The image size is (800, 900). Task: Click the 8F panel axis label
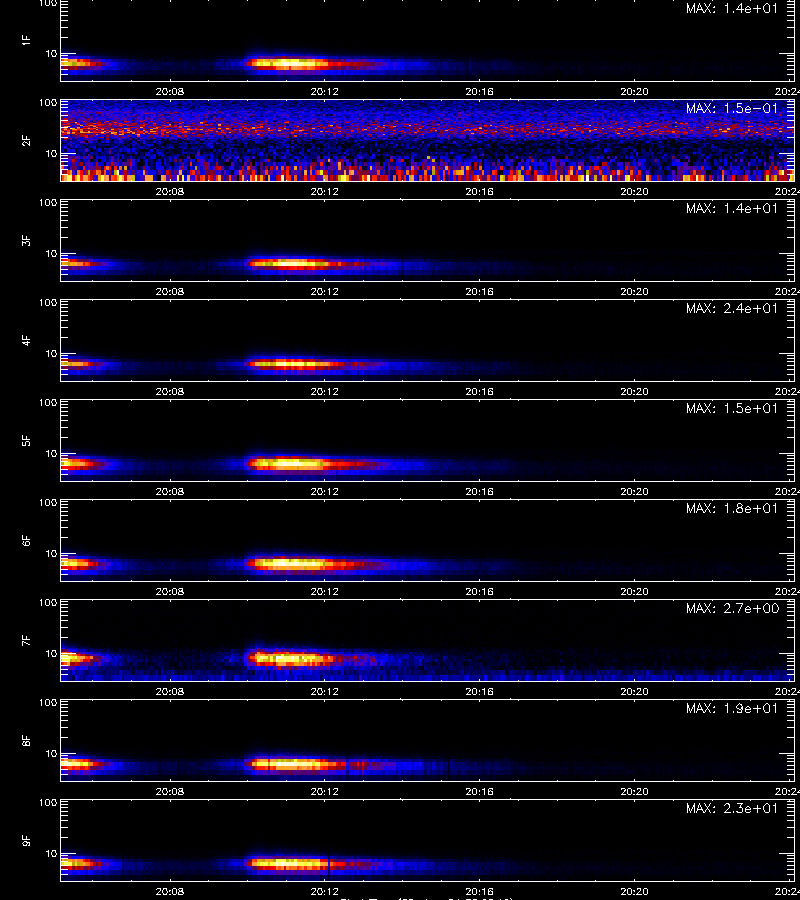coord(26,740)
